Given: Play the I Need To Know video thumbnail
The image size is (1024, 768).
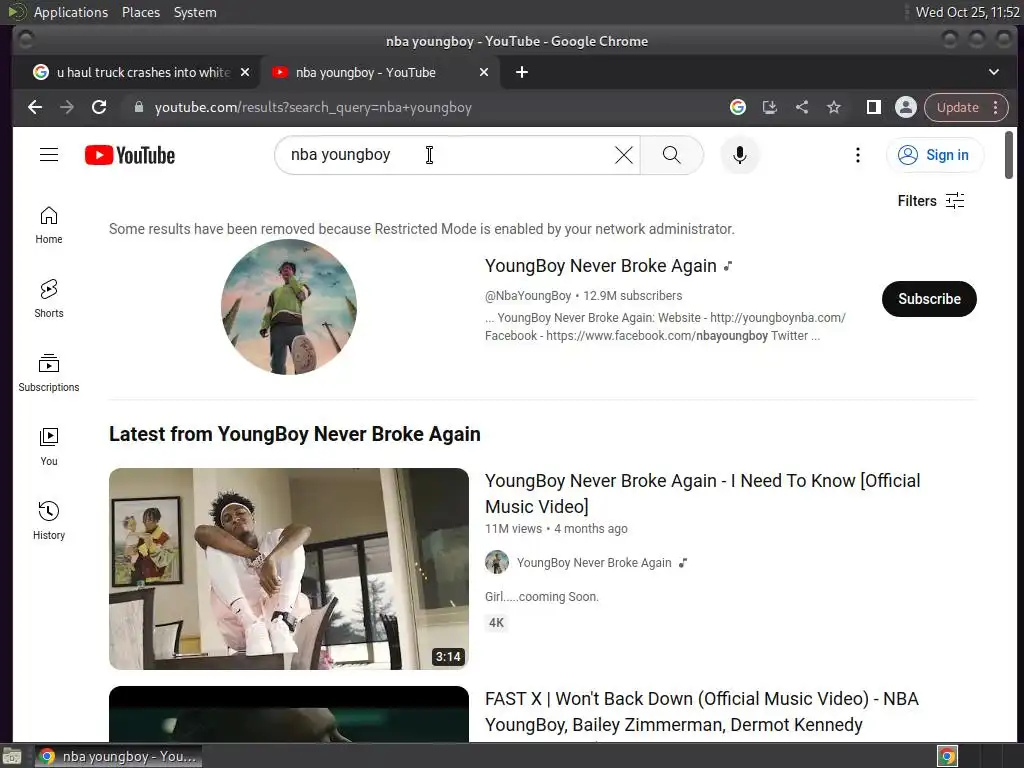Looking at the screenshot, I should pos(289,569).
